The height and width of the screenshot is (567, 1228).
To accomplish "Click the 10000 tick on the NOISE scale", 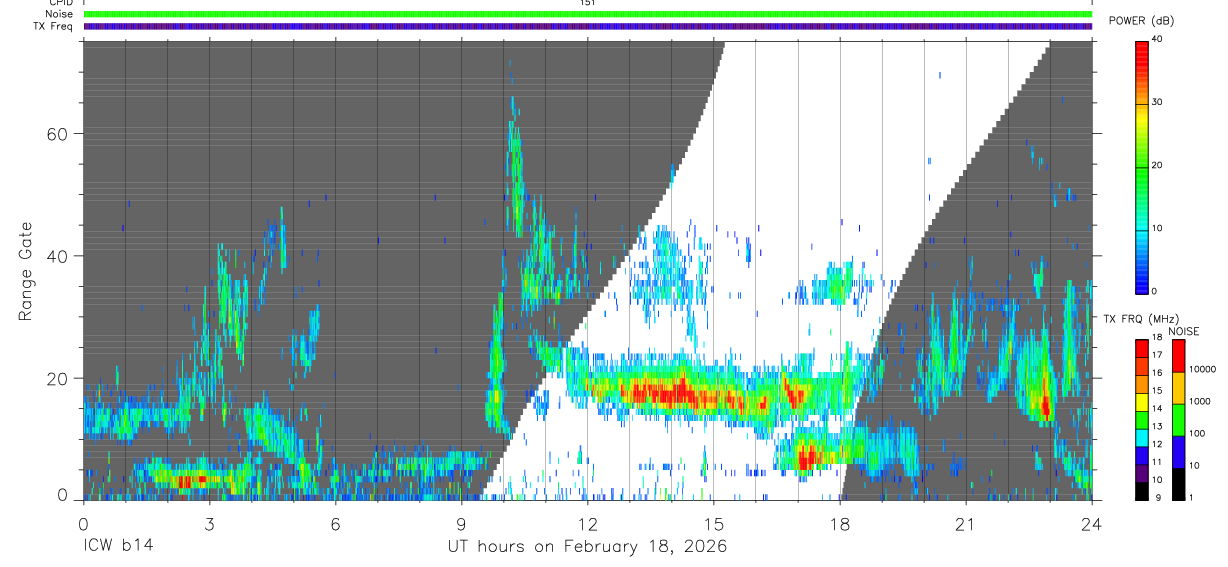I will [1202, 370].
